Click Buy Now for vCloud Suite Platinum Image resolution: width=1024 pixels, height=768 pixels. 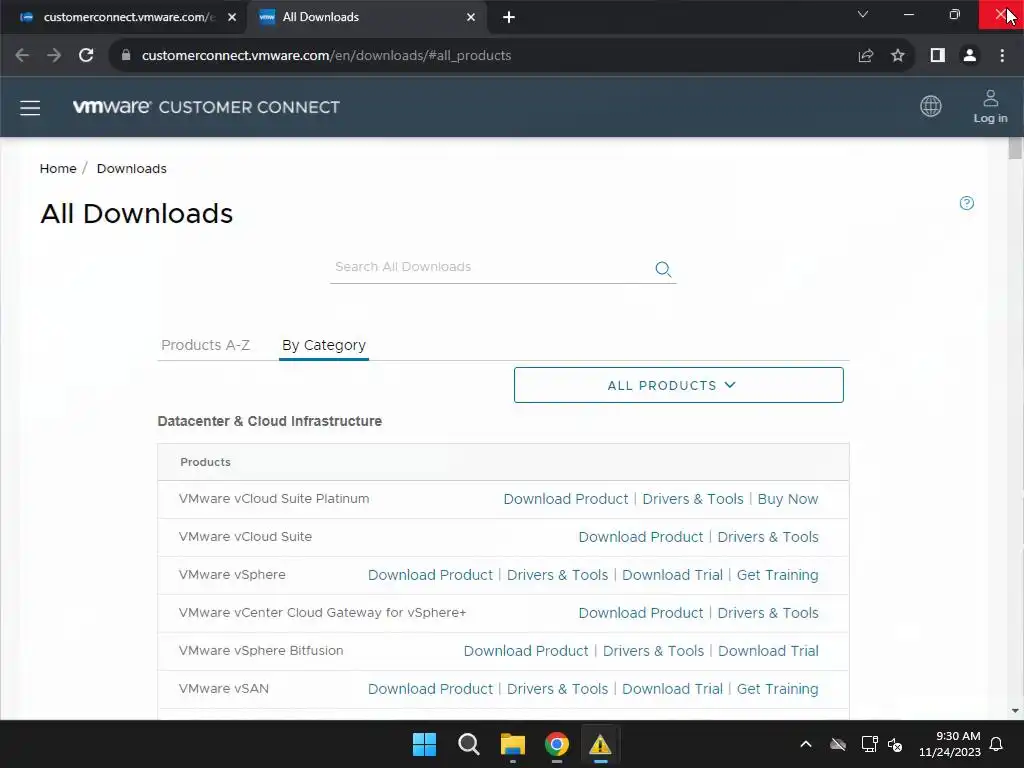[788, 499]
